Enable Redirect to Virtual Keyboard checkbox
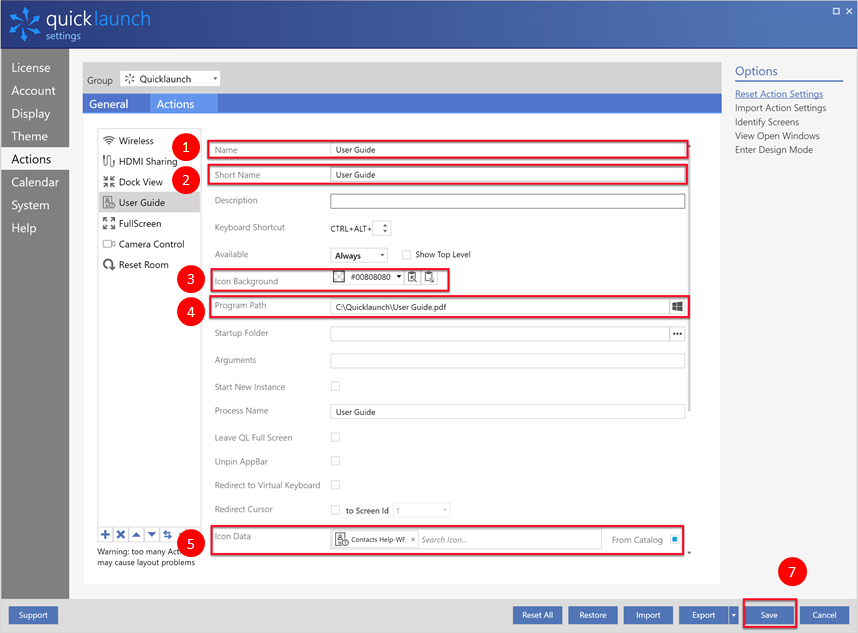Viewport: 858px width, 633px height. pos(335,485)
